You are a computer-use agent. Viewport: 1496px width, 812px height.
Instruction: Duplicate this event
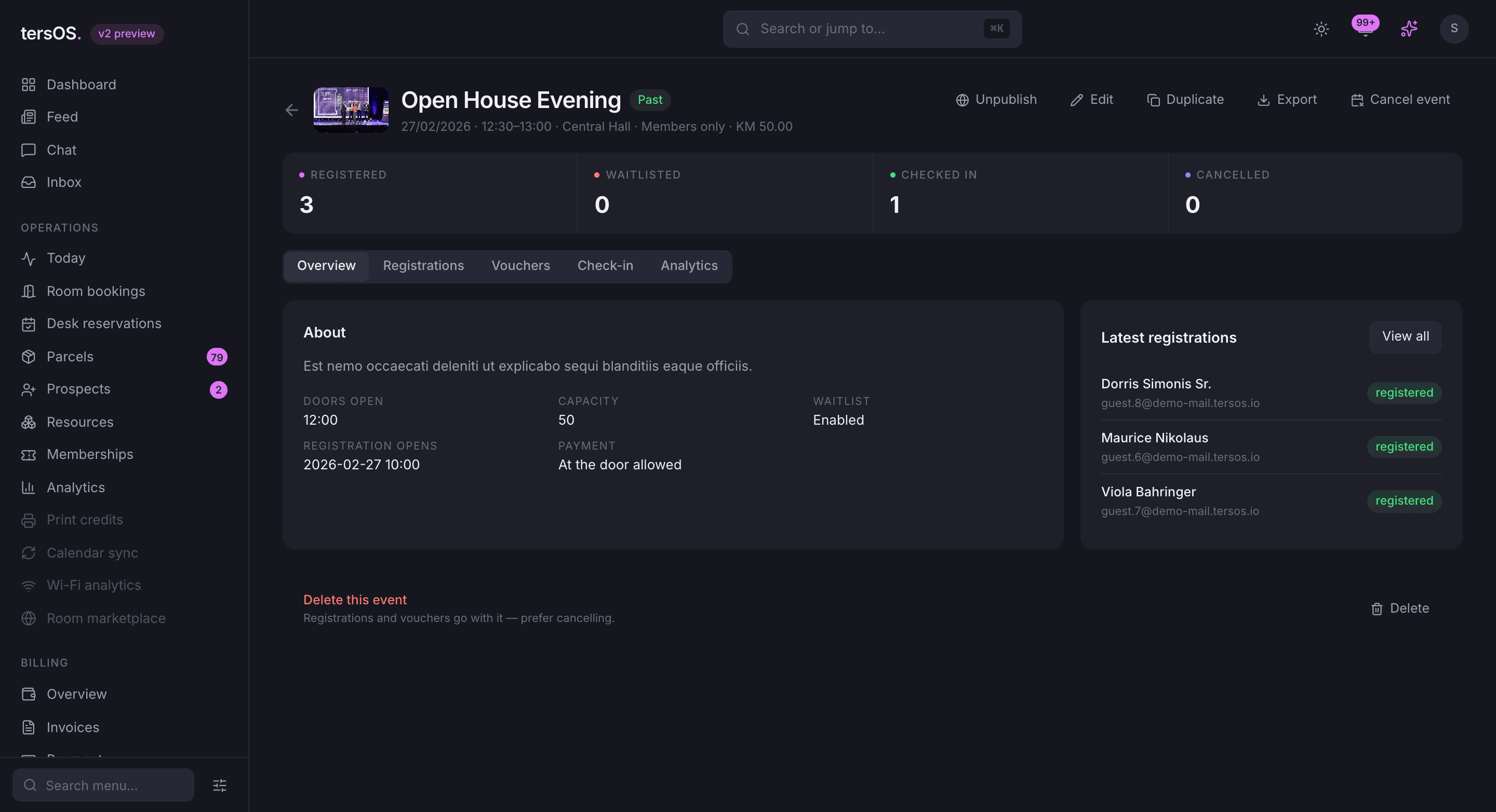1185,100
